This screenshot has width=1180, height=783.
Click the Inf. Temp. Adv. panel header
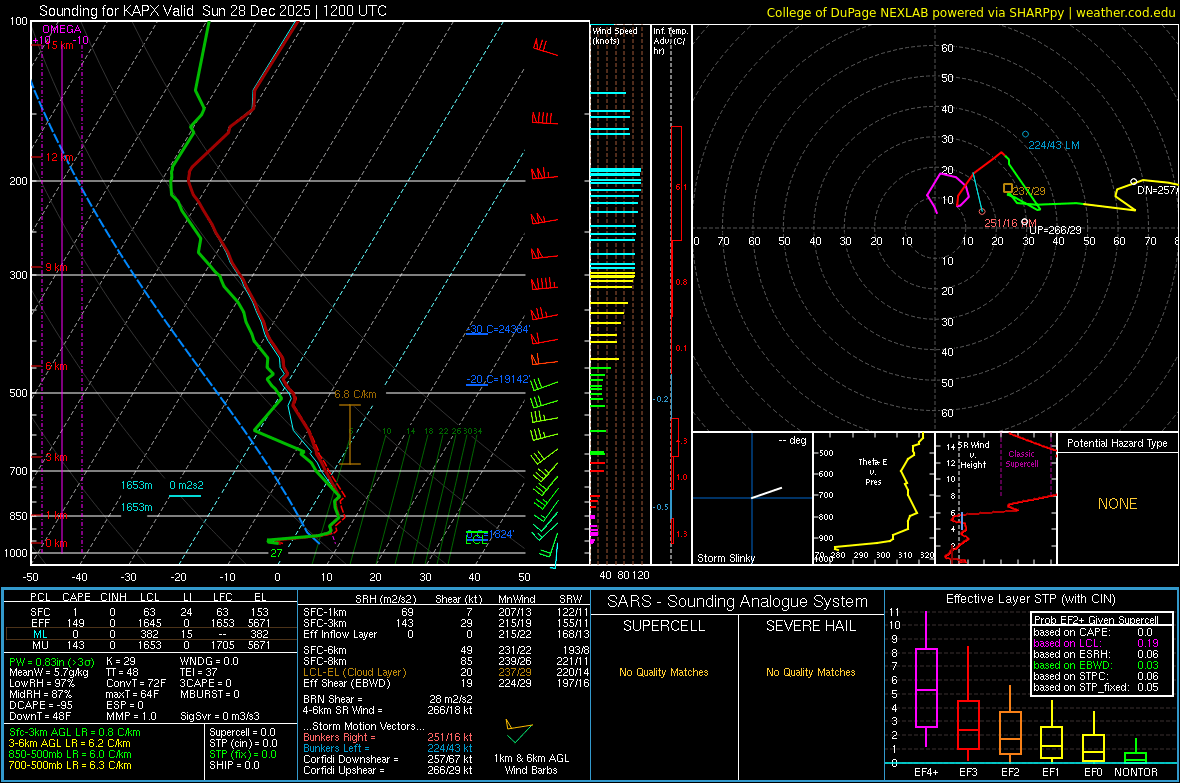[x=670, y=41]
